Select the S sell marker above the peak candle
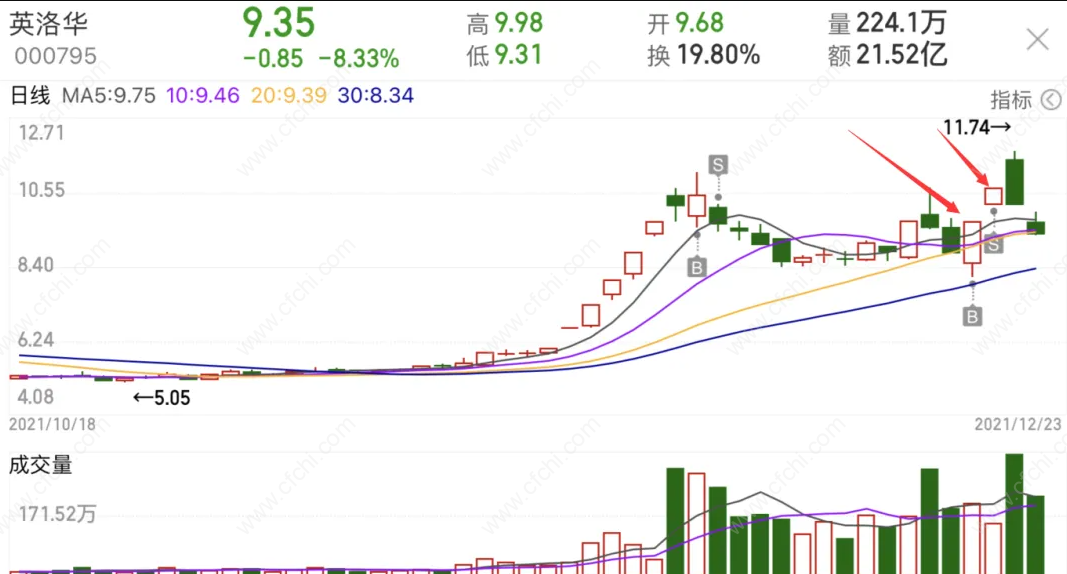 point(718,165)
